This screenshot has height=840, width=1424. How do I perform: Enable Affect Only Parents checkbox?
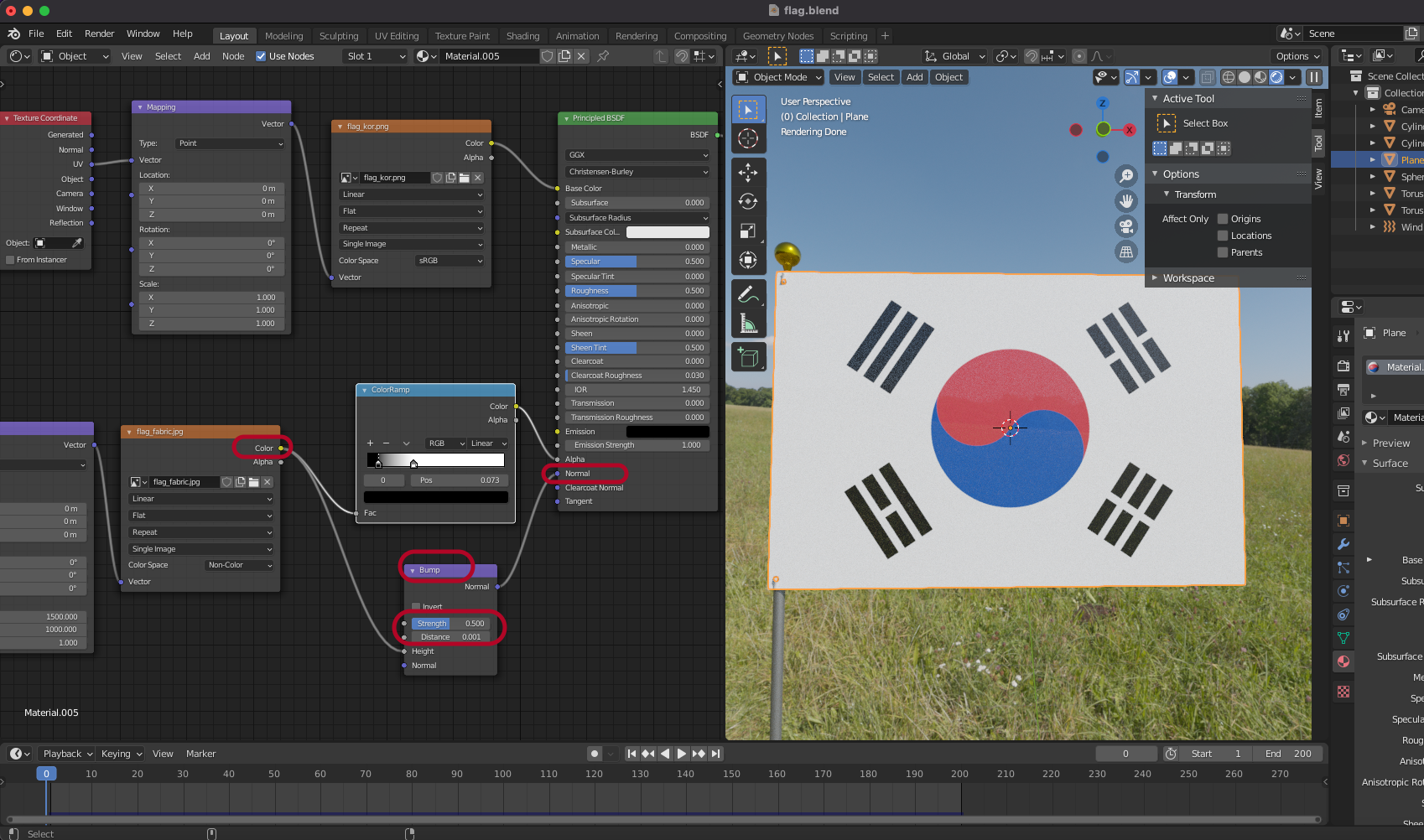(x=1223, y=252)
